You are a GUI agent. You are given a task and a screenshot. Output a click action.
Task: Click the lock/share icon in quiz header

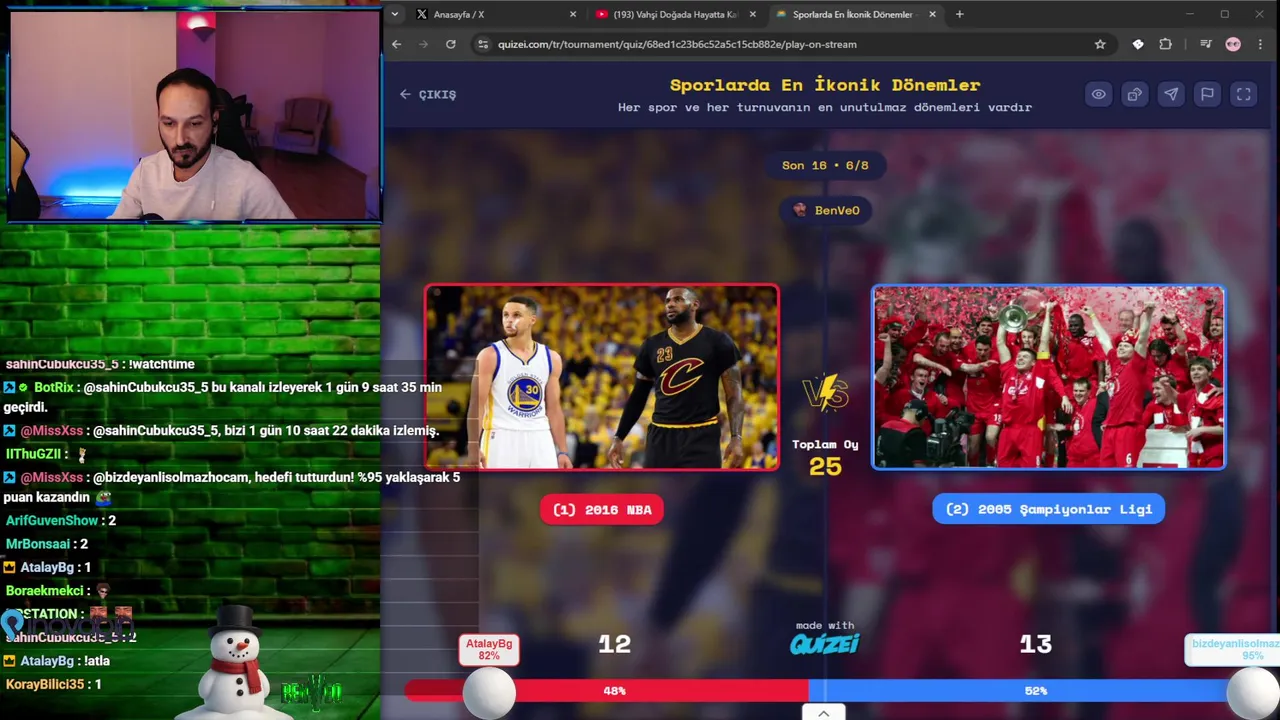click(x=1135, y=94)
